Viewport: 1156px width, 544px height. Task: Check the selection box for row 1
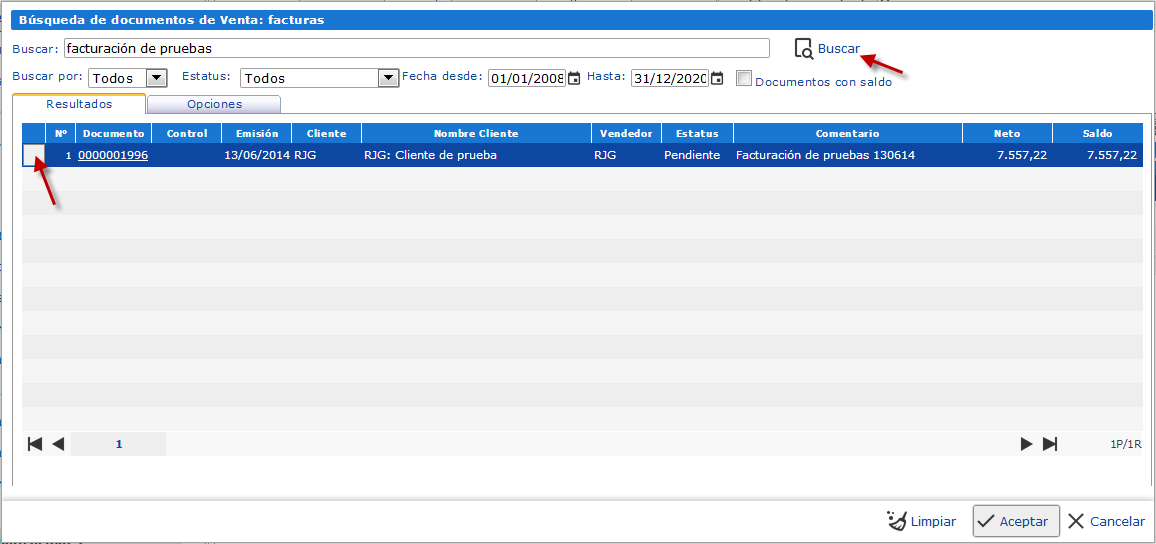point(33,155)
